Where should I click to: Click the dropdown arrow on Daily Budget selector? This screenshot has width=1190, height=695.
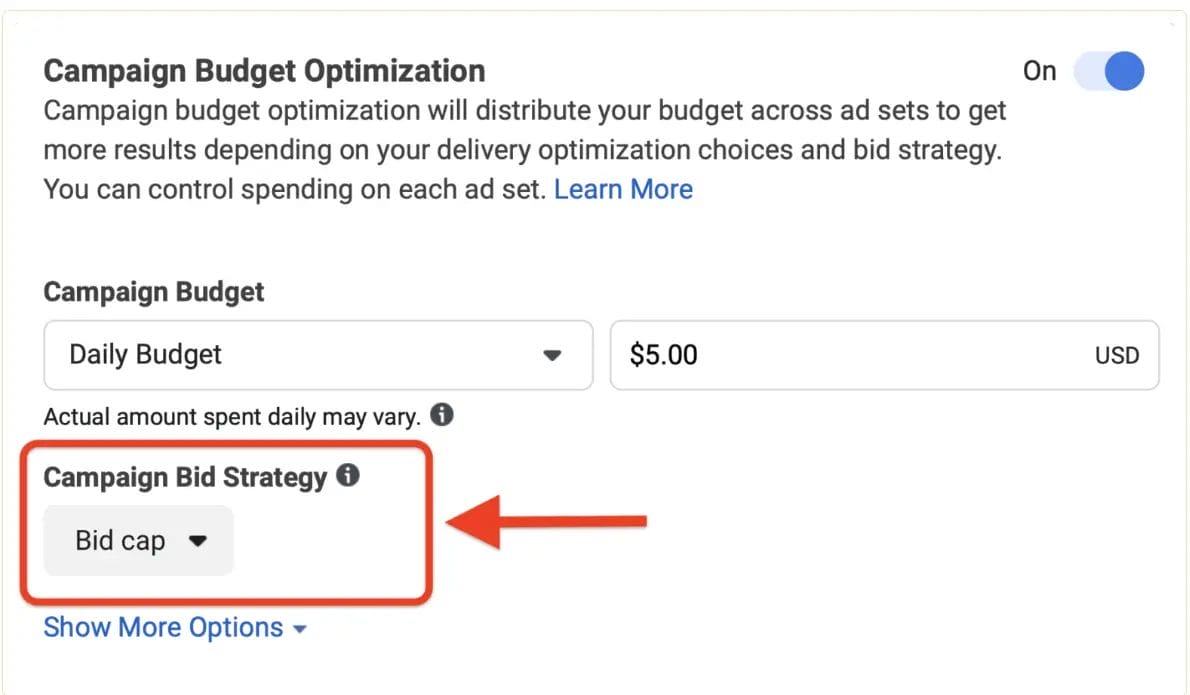click(553, 355)
